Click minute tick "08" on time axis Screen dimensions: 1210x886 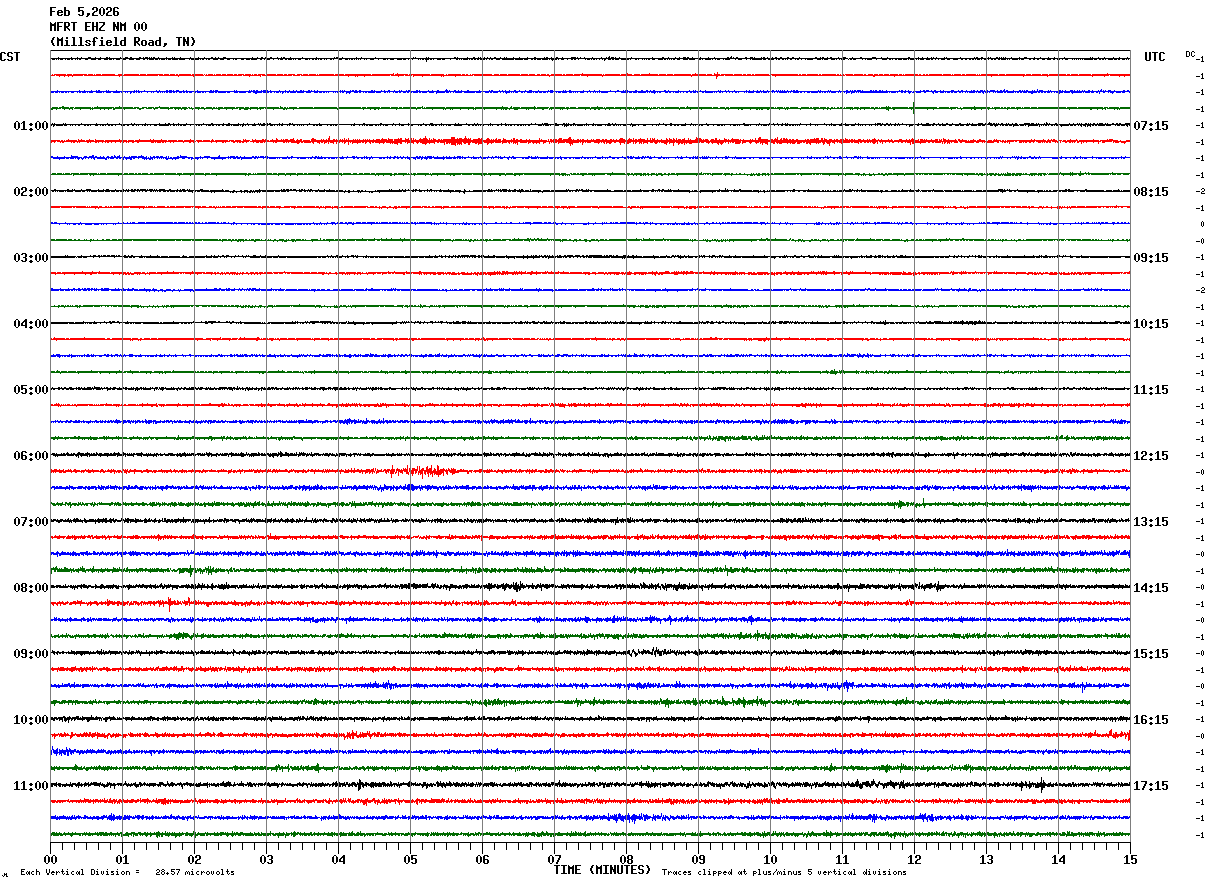click(626, 859)
